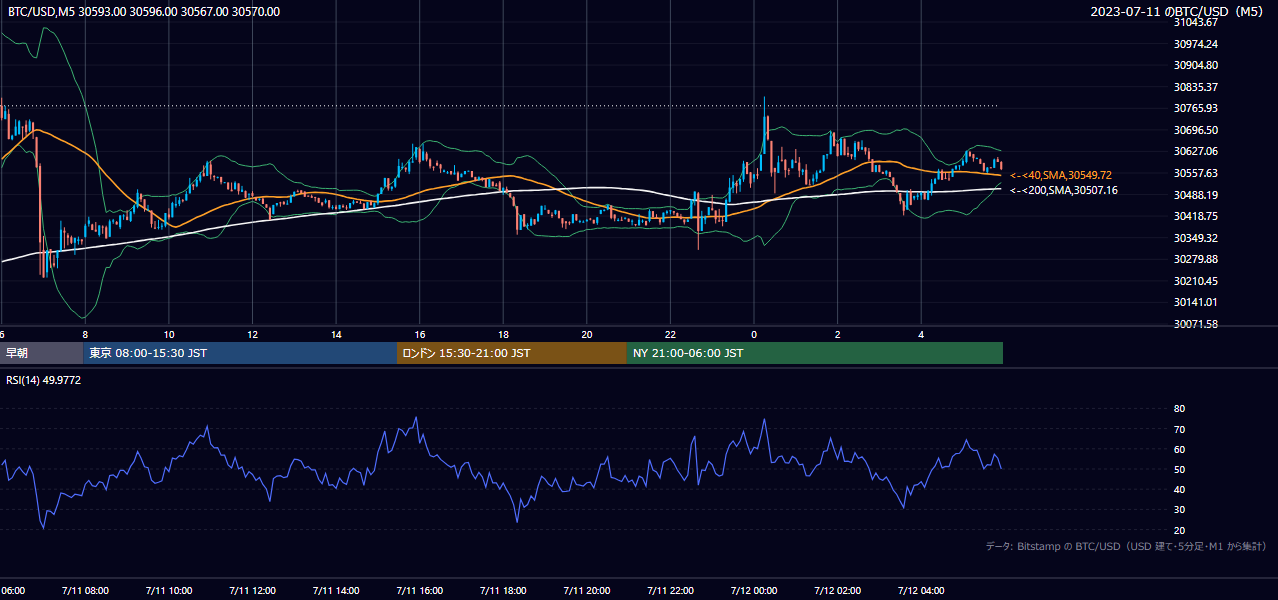
Task: Click price axis value 30418.75
Action: tap(1196, 216)
